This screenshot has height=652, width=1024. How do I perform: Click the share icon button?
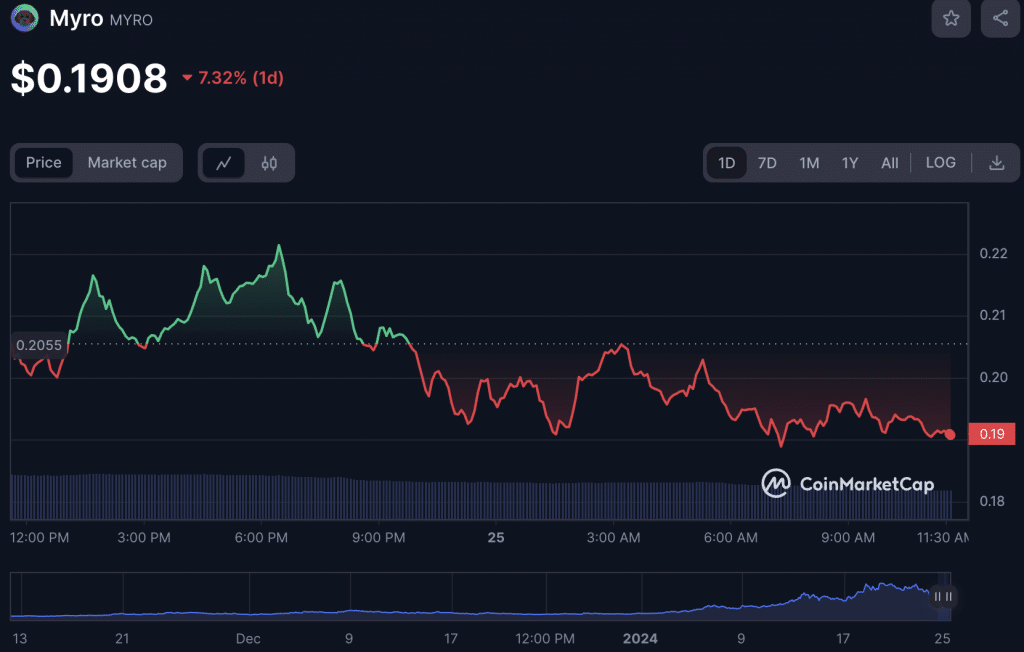tap(1000, 18)
